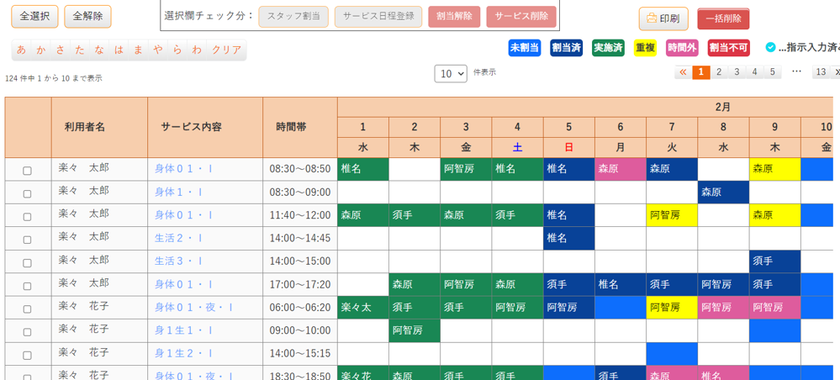Click the previous page double-arrow icon
Viewport: 840px width, 380px height.
click(683, 72)
